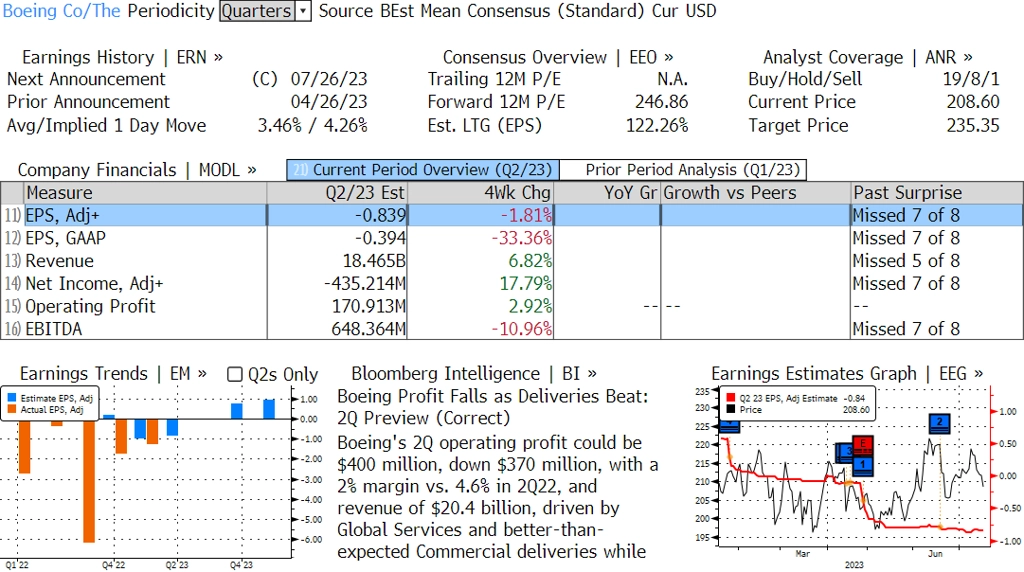Click the large orange bar in Earnings Trends
The image size is (1024, 572).
pyautogui.click(x=89, y=481)
